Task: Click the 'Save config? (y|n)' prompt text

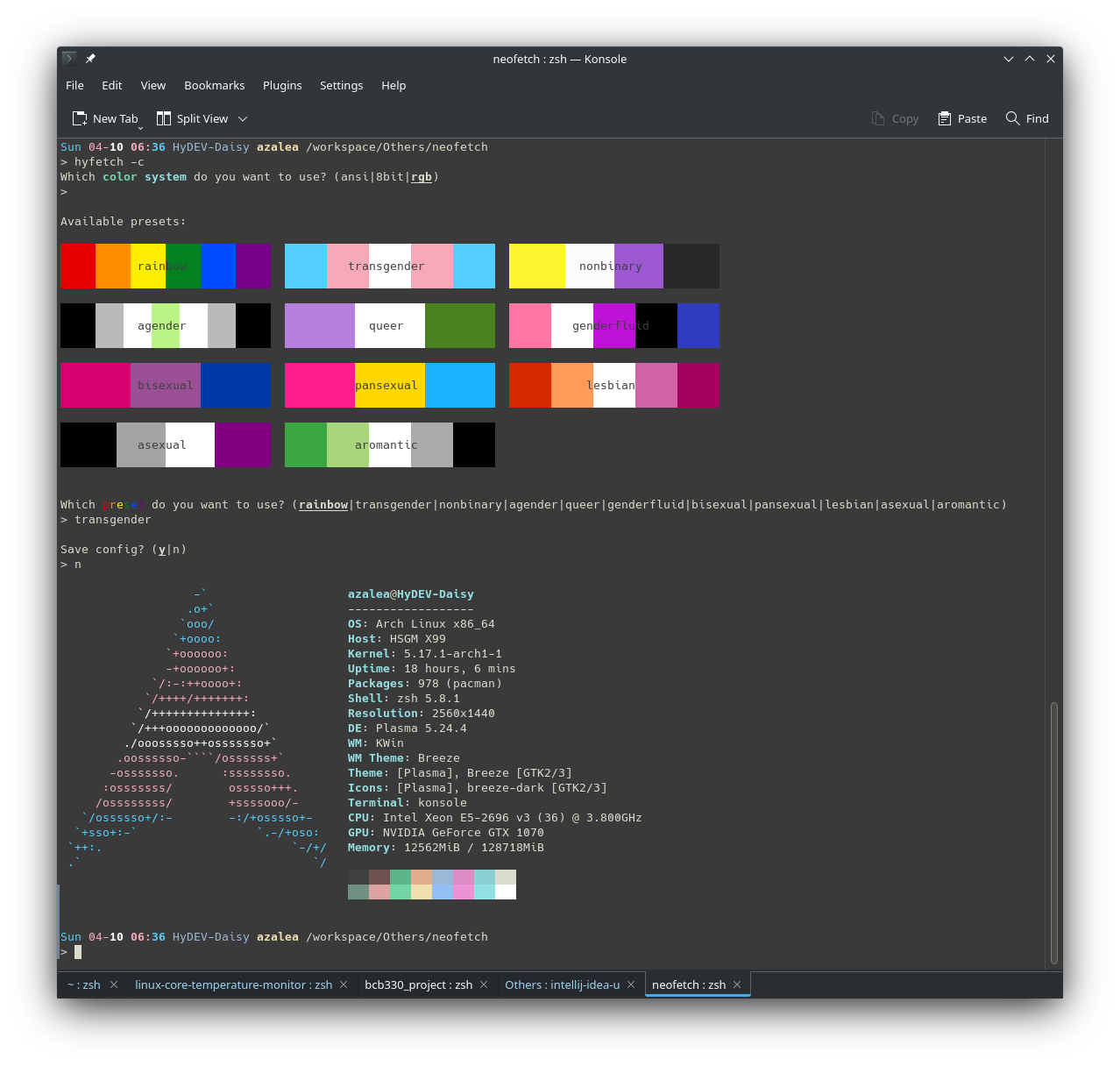Action: (x=124, y=550)
